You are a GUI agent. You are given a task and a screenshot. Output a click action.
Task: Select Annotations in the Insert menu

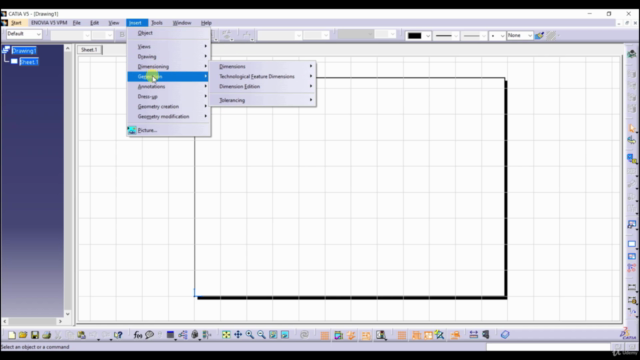(x=169, y=87)
